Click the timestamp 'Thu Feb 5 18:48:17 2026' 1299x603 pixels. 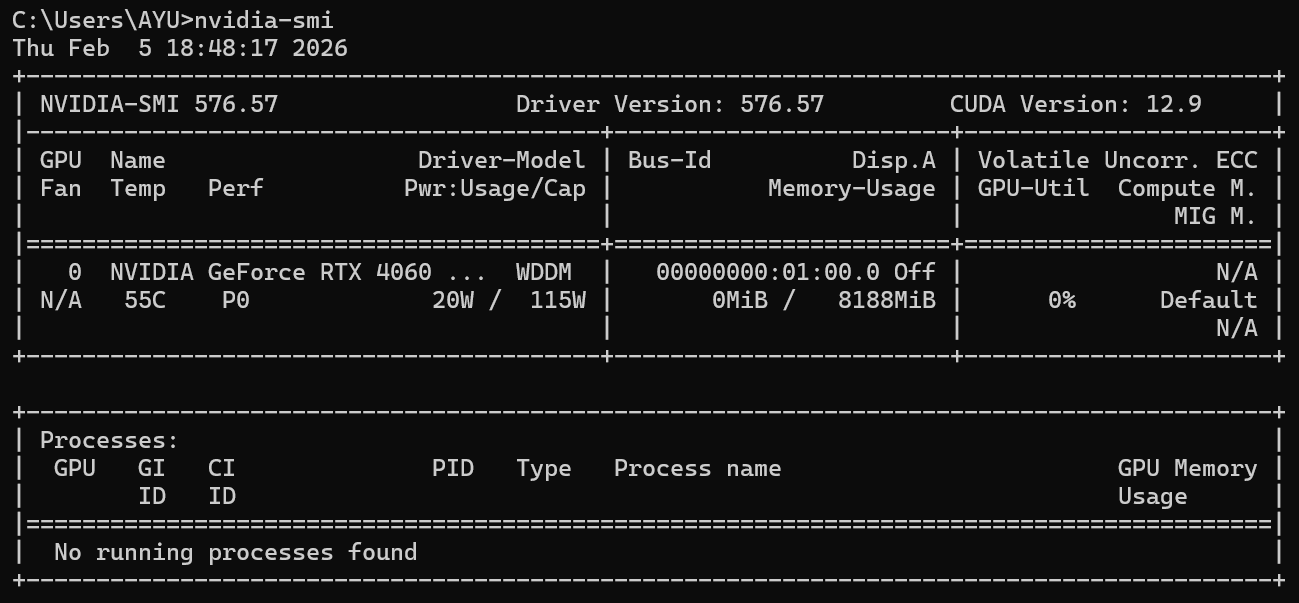(180, 48)
